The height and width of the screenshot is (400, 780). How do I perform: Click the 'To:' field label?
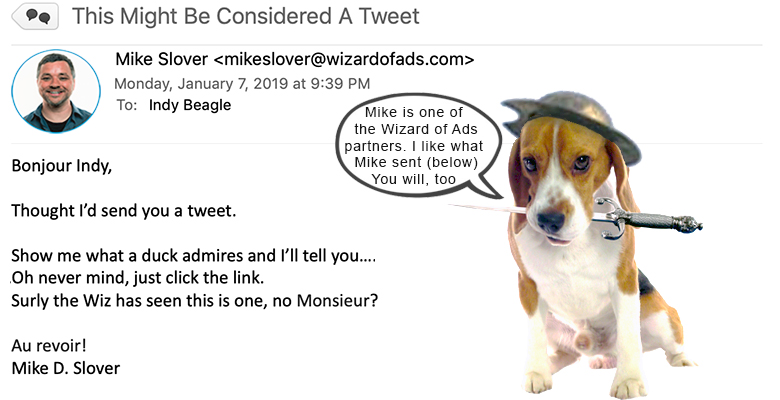(x=126, y=105)
